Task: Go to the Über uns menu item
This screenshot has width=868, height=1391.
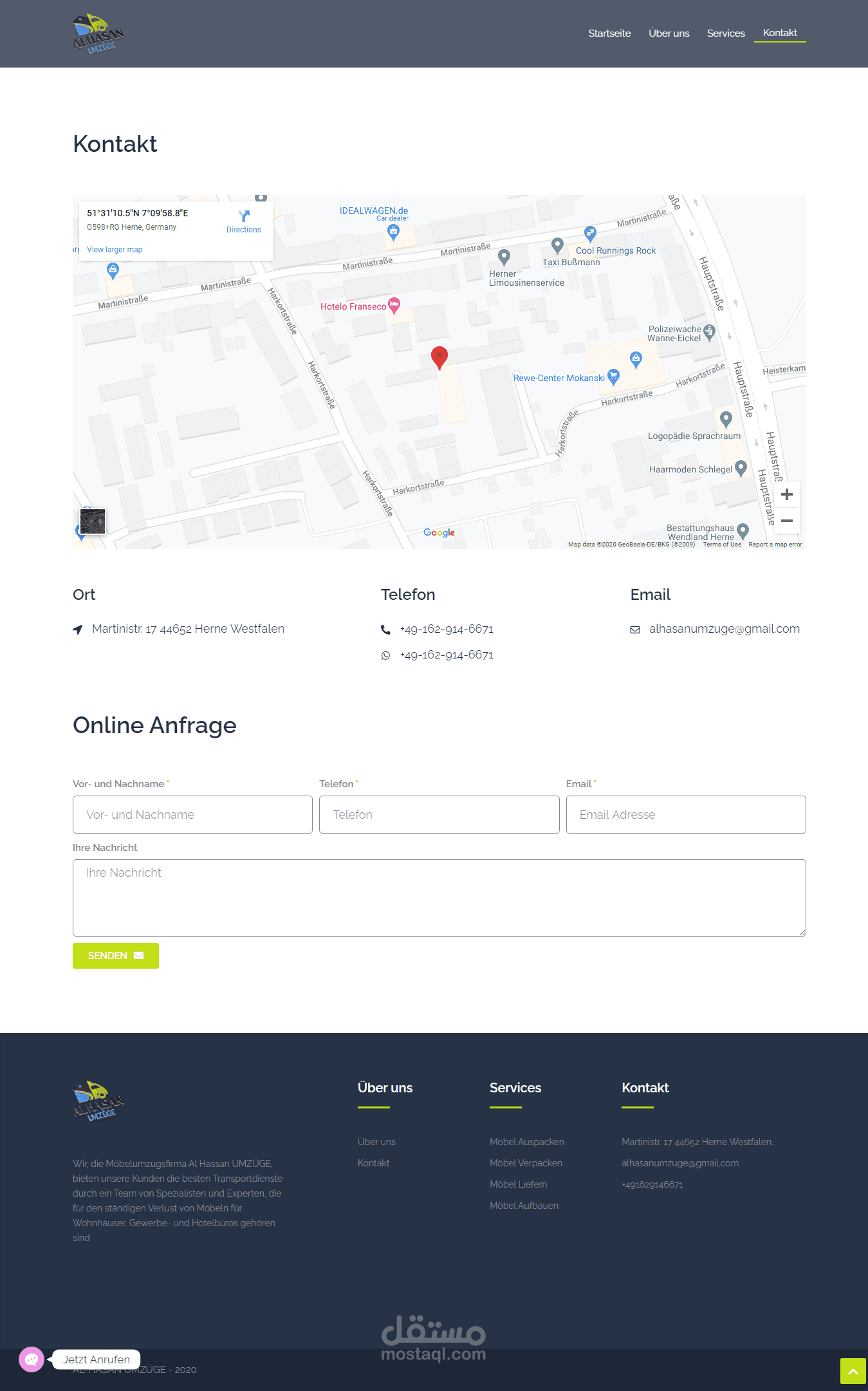Action: 669,33
